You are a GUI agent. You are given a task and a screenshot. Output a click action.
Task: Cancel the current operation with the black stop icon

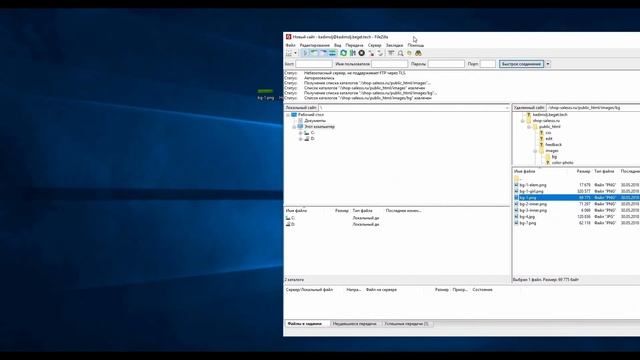(362, 53)
